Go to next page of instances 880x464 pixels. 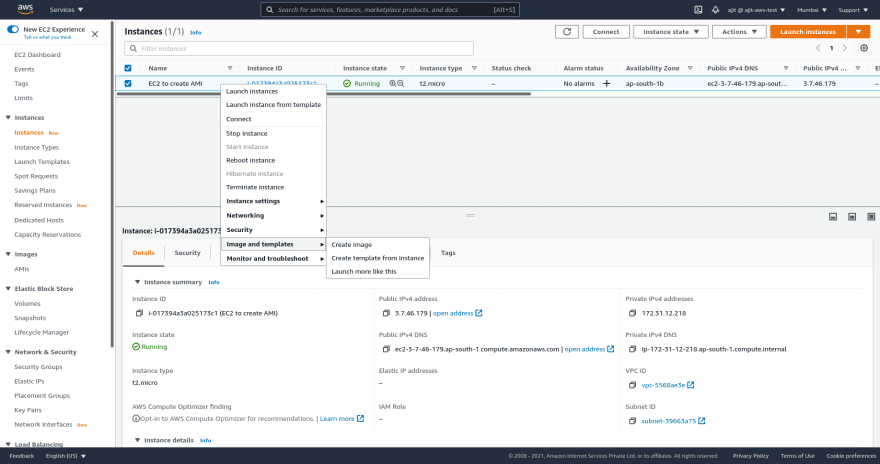(x=845, y=48)
